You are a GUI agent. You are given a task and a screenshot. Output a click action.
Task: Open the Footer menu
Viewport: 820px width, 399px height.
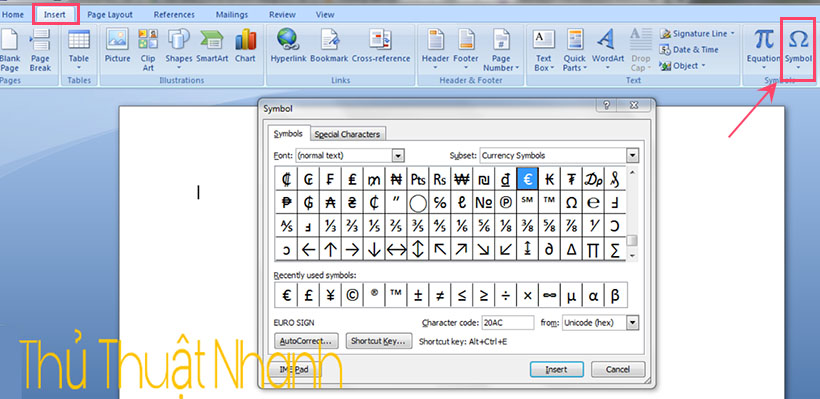[466, 50]
